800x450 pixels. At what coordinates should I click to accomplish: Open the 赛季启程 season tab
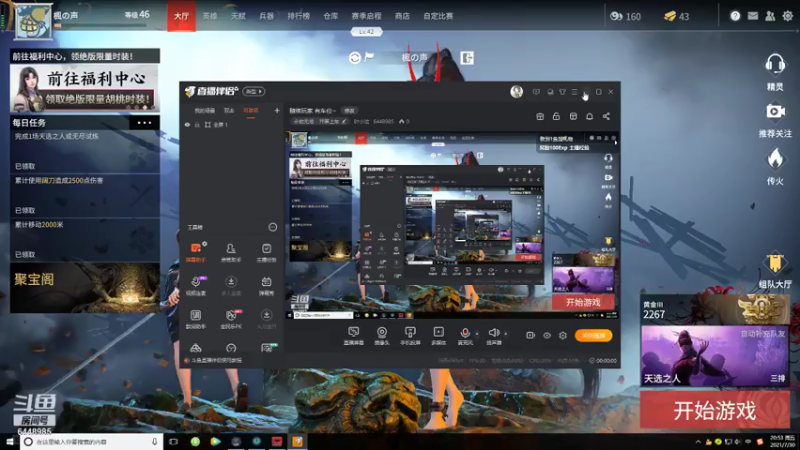(x=366, y=16)
